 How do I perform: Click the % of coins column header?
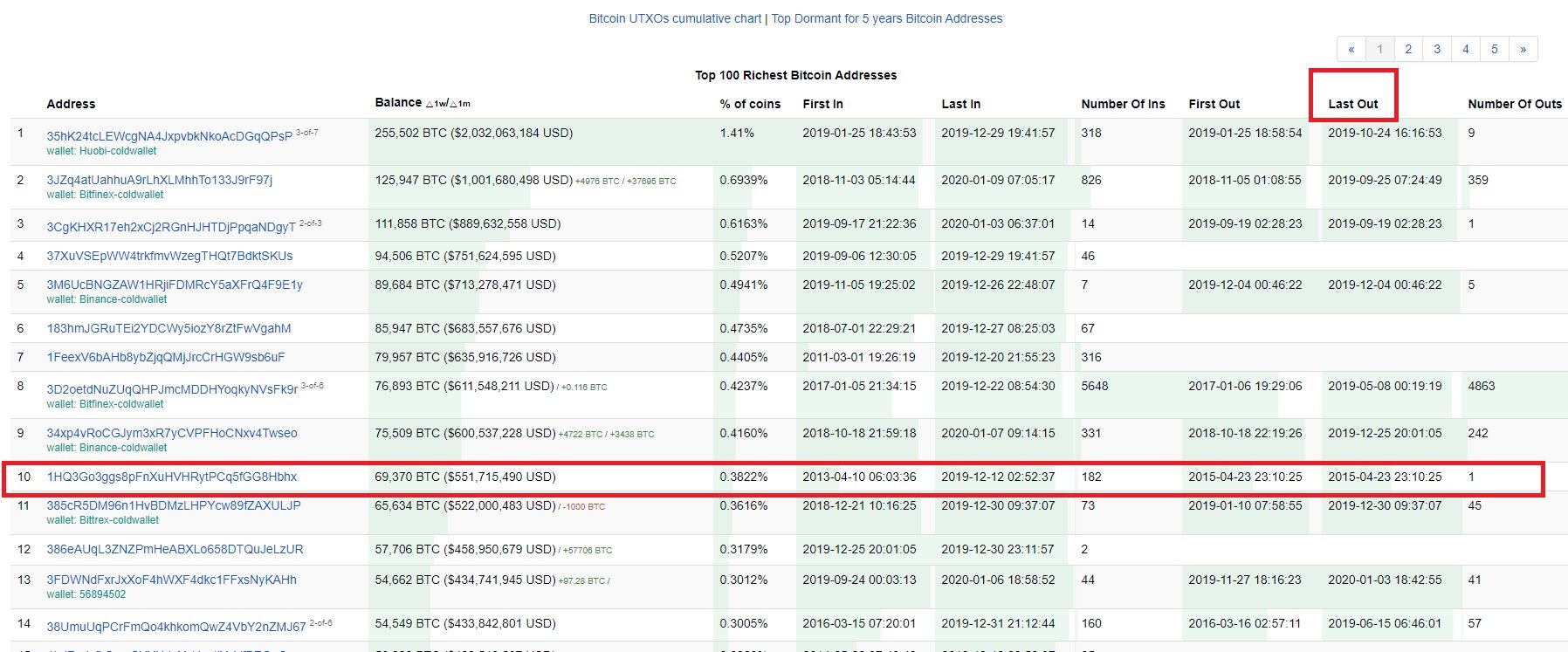(750, 104)
